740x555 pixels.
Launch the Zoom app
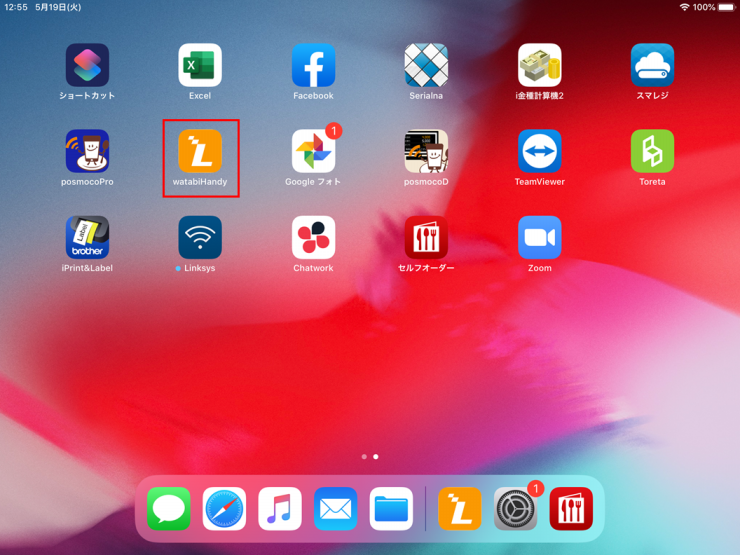pos(539,237)
